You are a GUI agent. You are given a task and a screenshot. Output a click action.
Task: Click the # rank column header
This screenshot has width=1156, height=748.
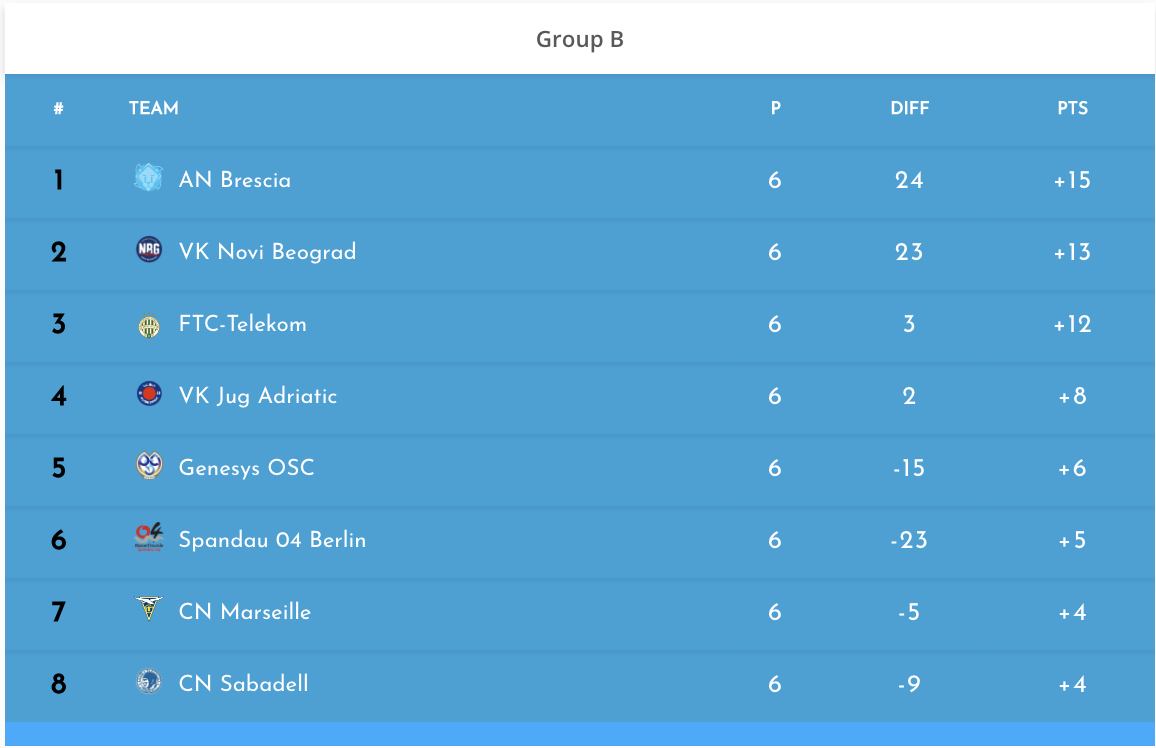coord(59,109)
